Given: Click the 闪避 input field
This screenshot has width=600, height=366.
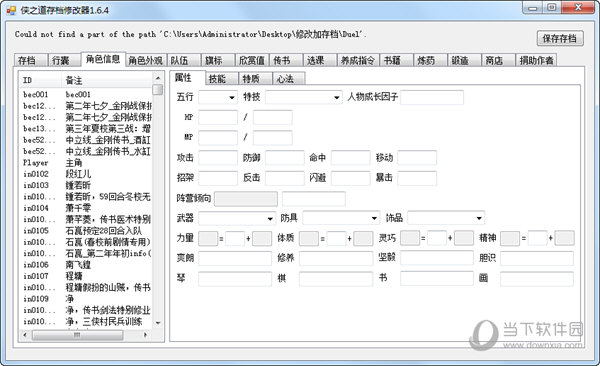Looking at the screenshot, I should click(x=351, y=178).
